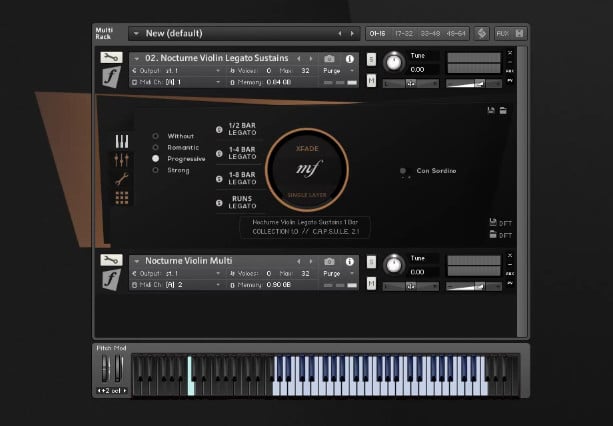Expand Nocturne Violin Legato Sustains name dropdown

point(136,59)
